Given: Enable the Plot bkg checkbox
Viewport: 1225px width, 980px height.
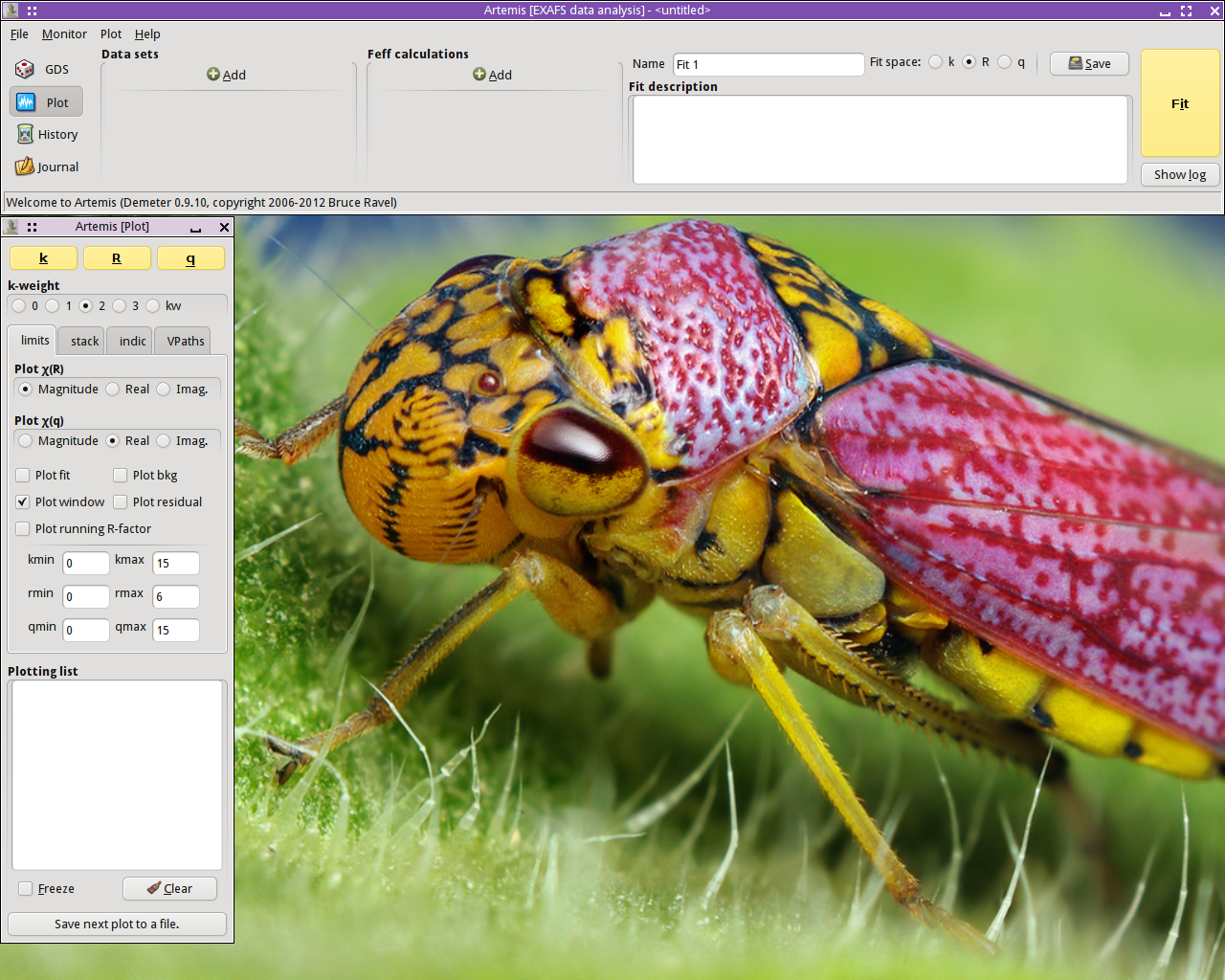Looking at the screenshot, I should (x=145, y=476).
